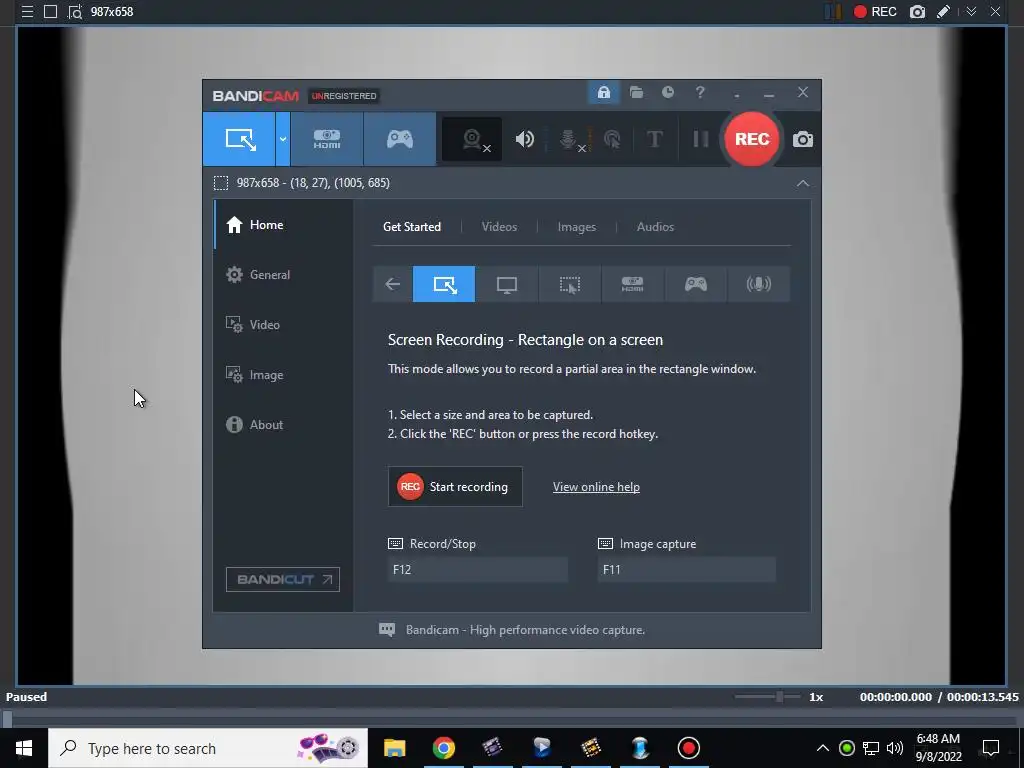Screen dimensions: 1024x768
Task: Switch to game recording mode in top toolbar
Action: (x=400, y=139)
